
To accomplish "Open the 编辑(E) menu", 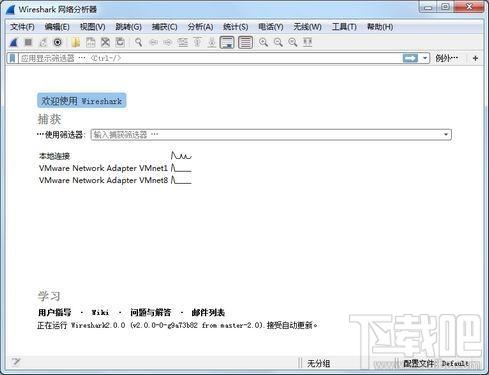I will click(57, 27).
